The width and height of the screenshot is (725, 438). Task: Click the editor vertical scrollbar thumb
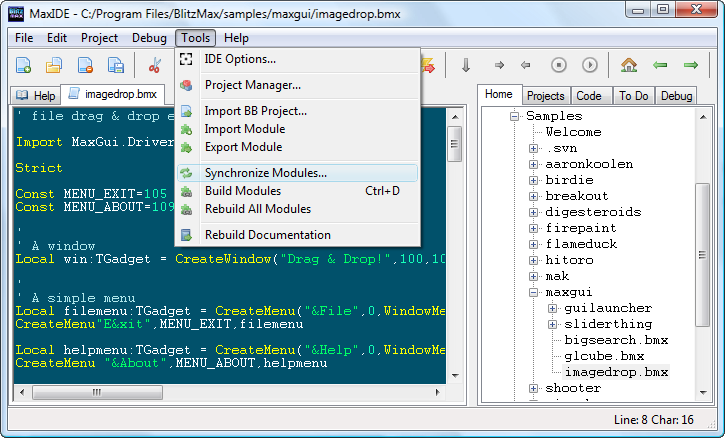coord(455,144)
